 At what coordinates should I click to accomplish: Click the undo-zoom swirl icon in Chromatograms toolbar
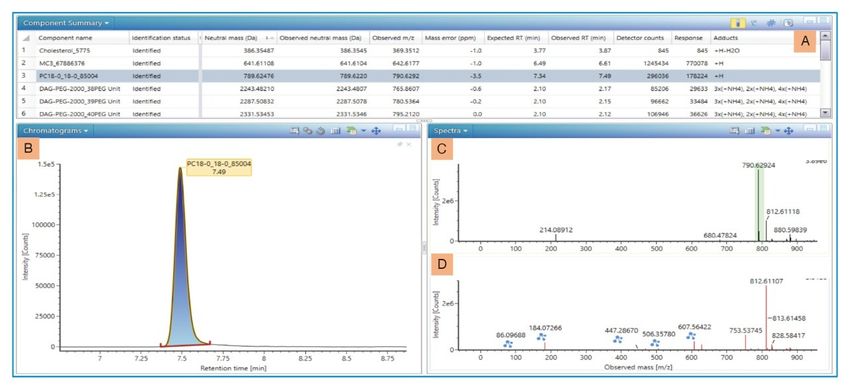320,131
